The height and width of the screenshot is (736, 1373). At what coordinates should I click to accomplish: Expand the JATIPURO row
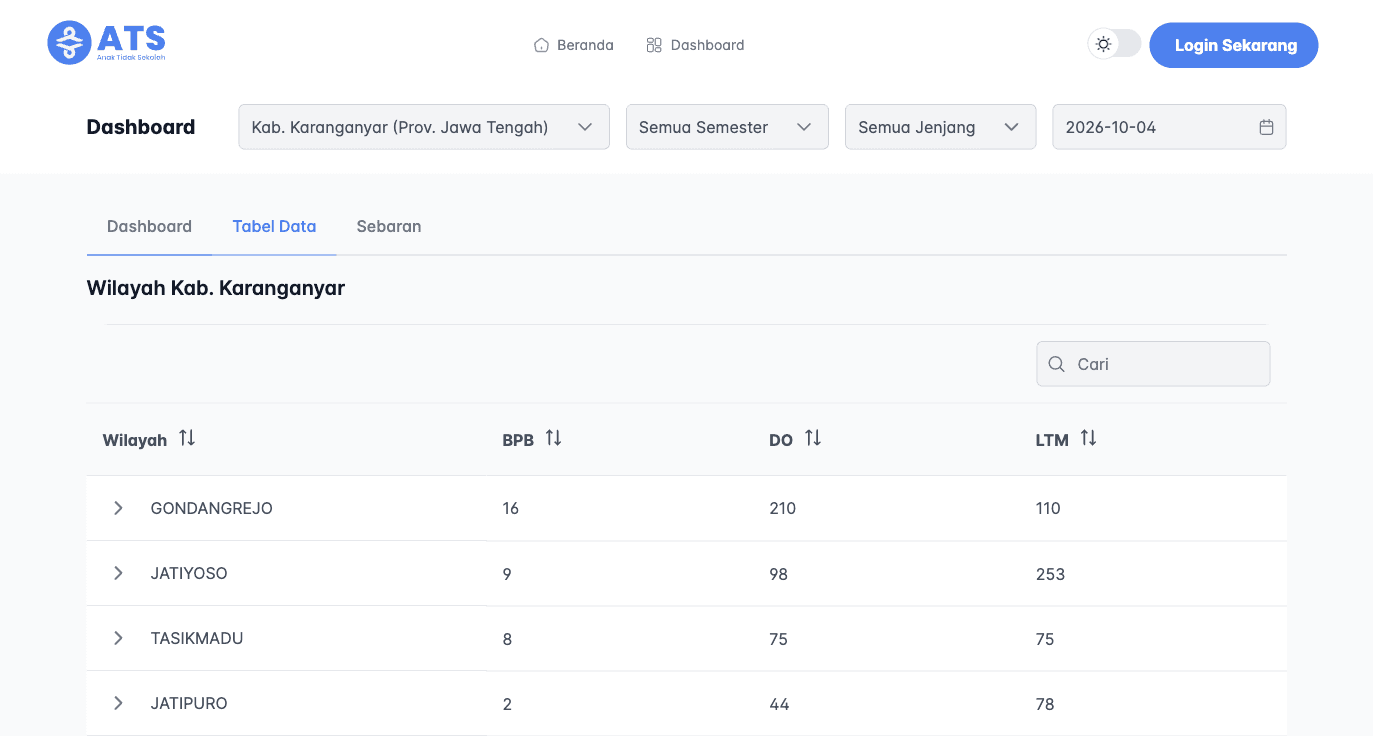point(118,703)
